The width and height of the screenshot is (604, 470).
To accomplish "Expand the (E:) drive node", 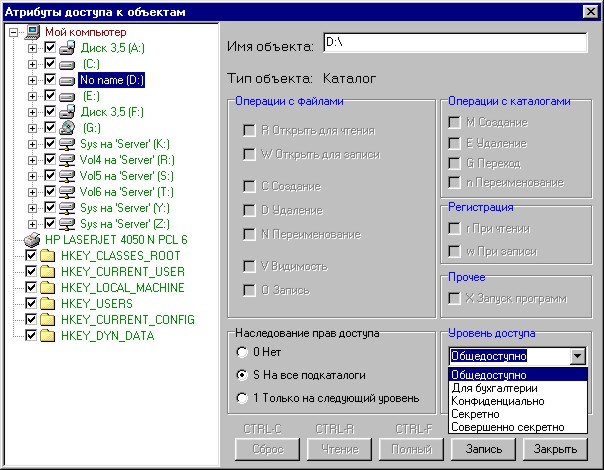I will (32, 96).
